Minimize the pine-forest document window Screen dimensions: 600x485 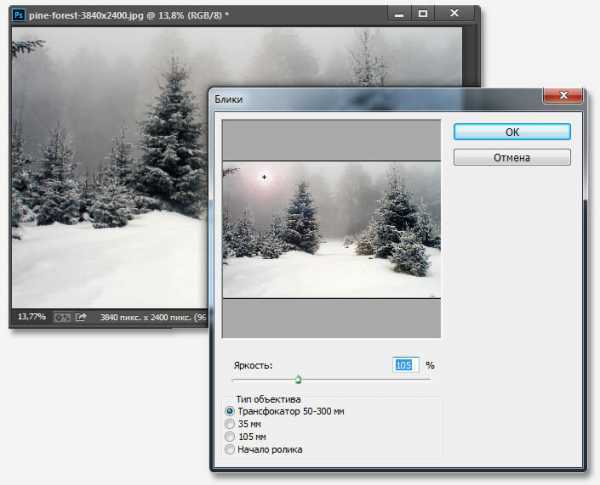(399, 14)
